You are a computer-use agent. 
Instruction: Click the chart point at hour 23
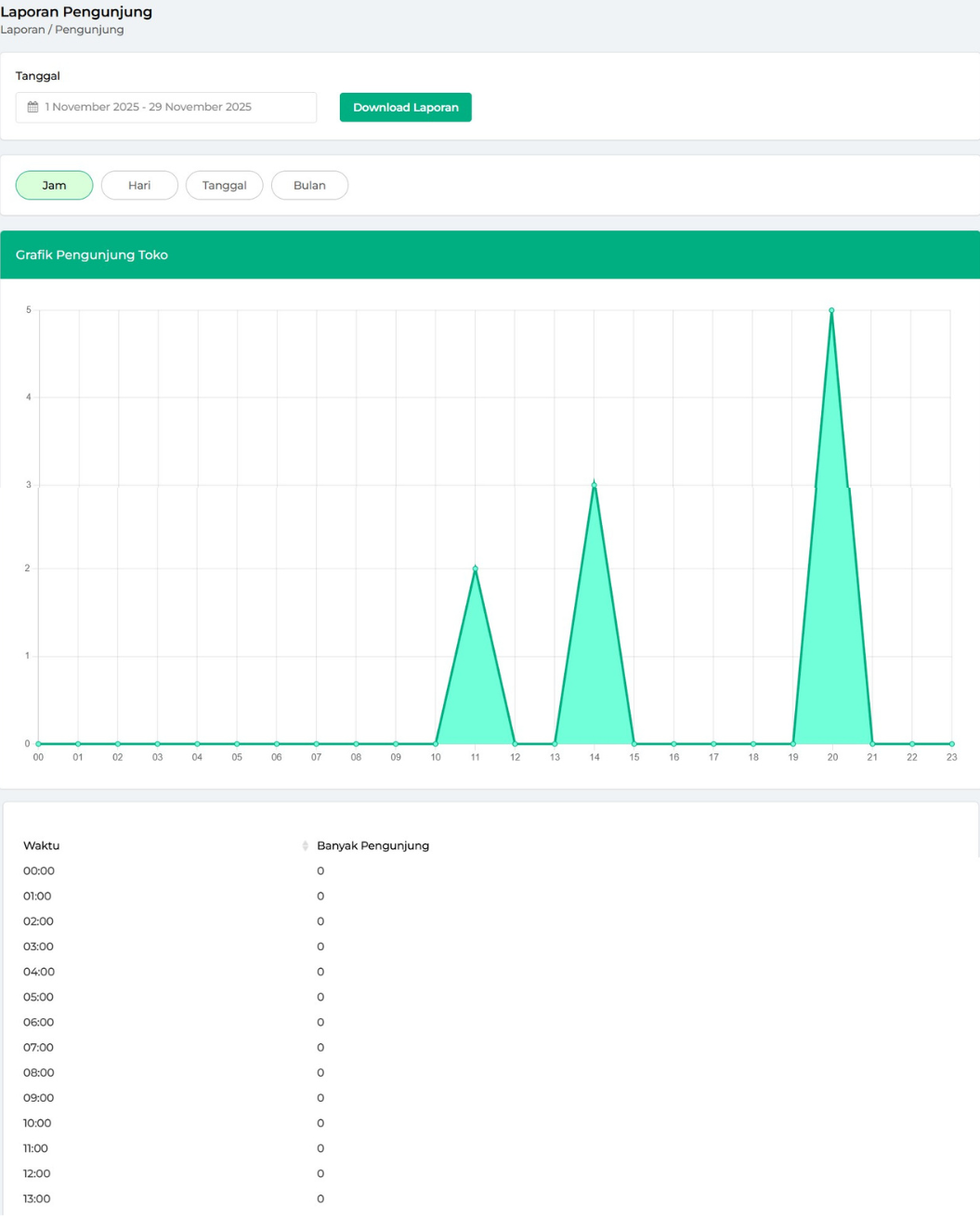(x=951, y=743)
